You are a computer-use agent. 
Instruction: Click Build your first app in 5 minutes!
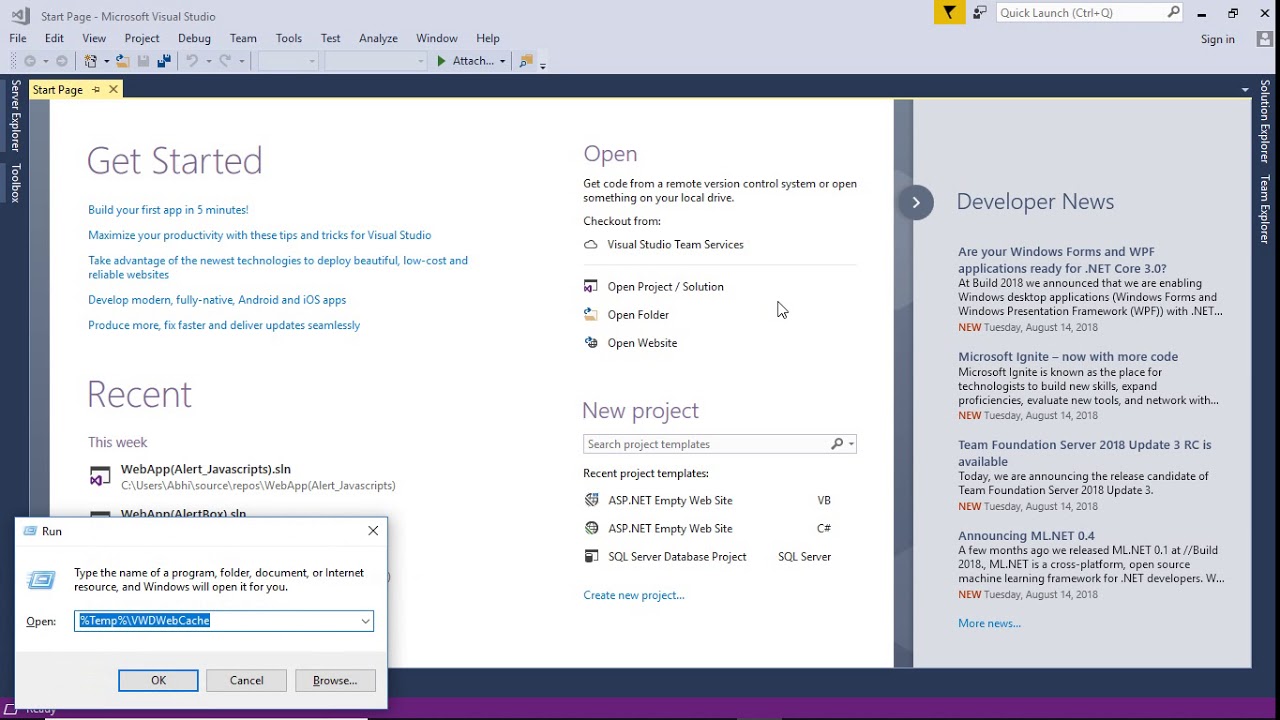click(x=168, y=210)
